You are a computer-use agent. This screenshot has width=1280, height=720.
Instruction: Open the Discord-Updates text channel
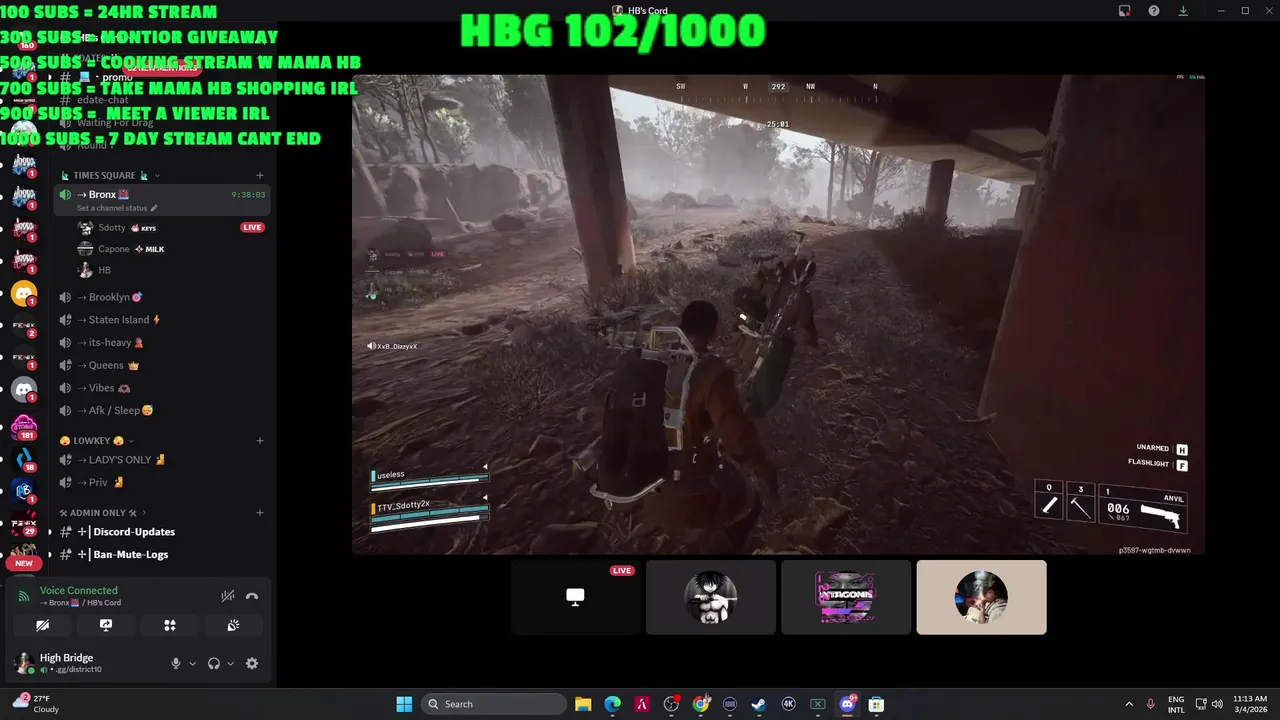pos(160,532)
